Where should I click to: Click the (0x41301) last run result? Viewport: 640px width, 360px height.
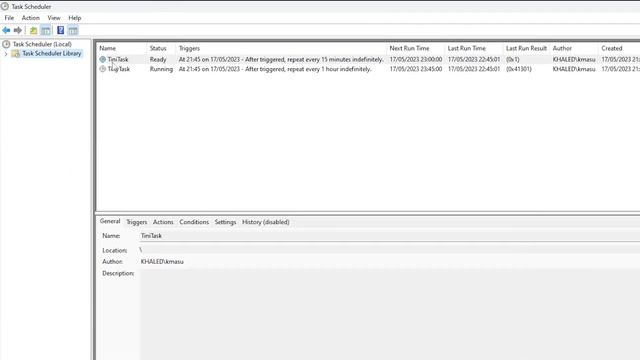coord(519,69)
